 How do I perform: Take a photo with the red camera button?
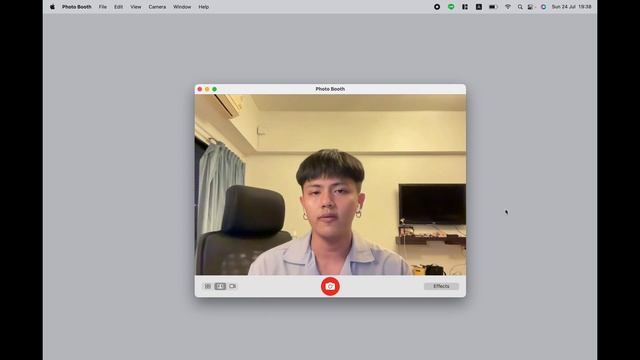pos(330,286)
